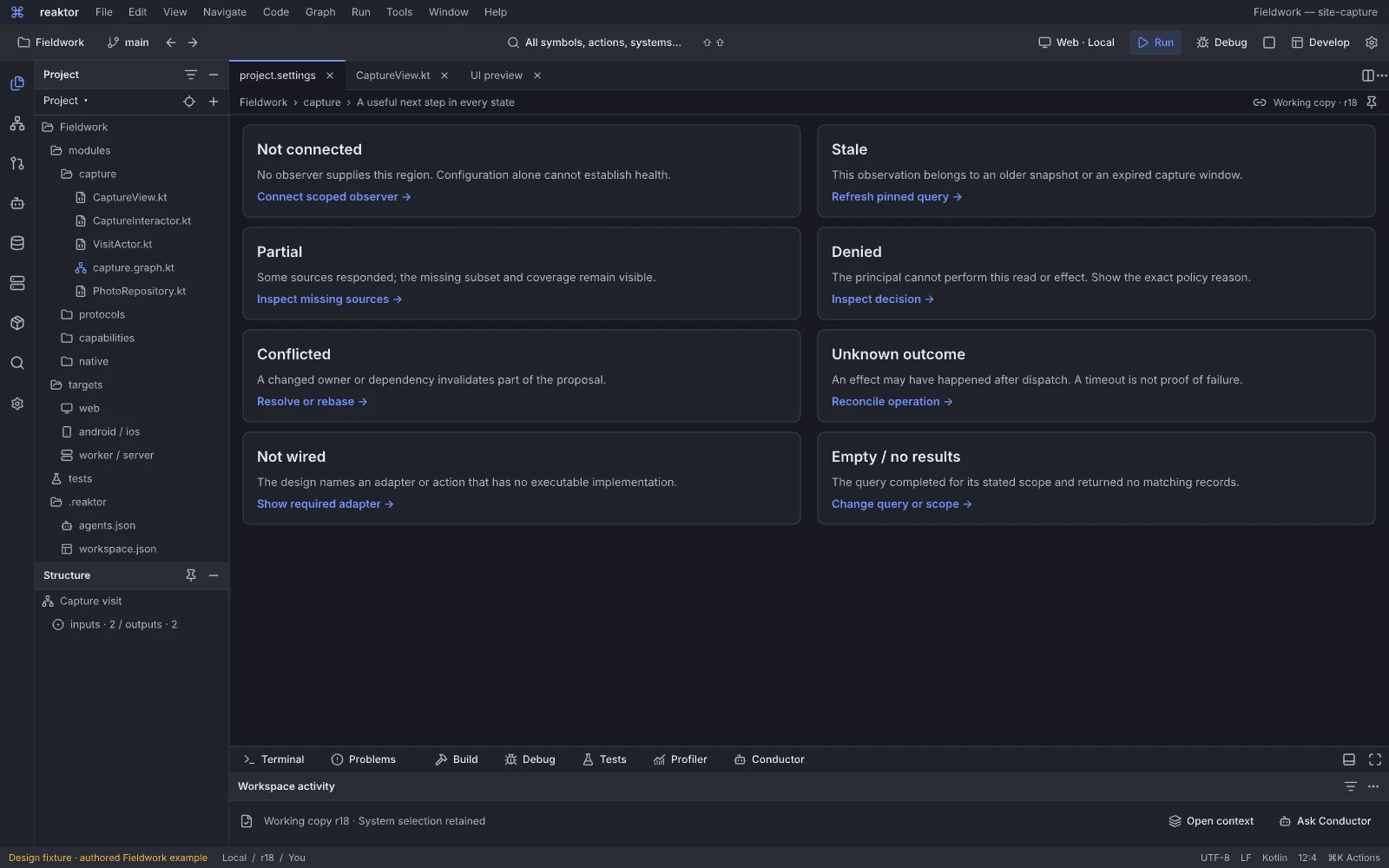Navigate back with the left arrow

[x=171, y=43]
